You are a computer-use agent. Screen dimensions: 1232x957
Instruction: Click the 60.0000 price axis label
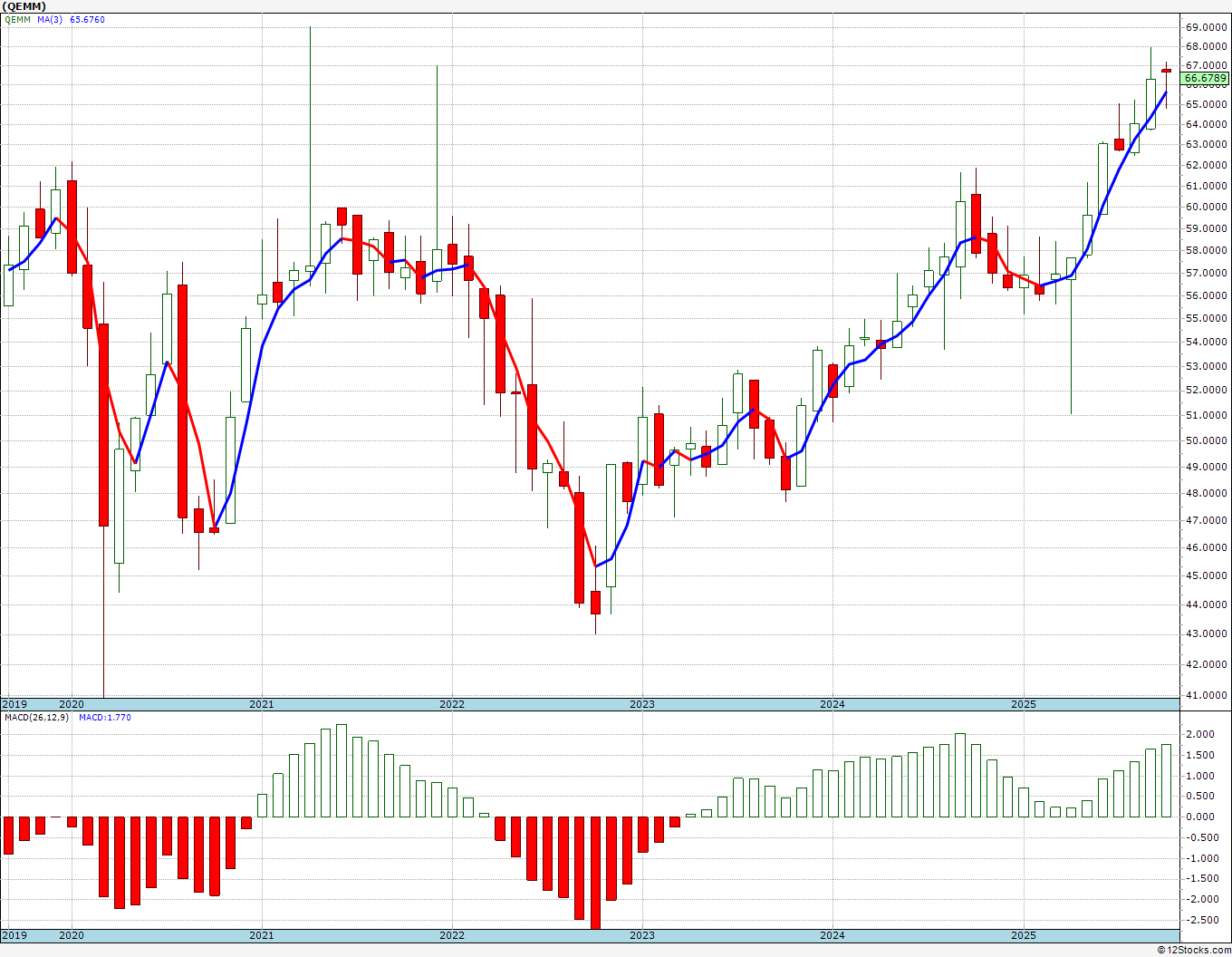point(1206,207)
